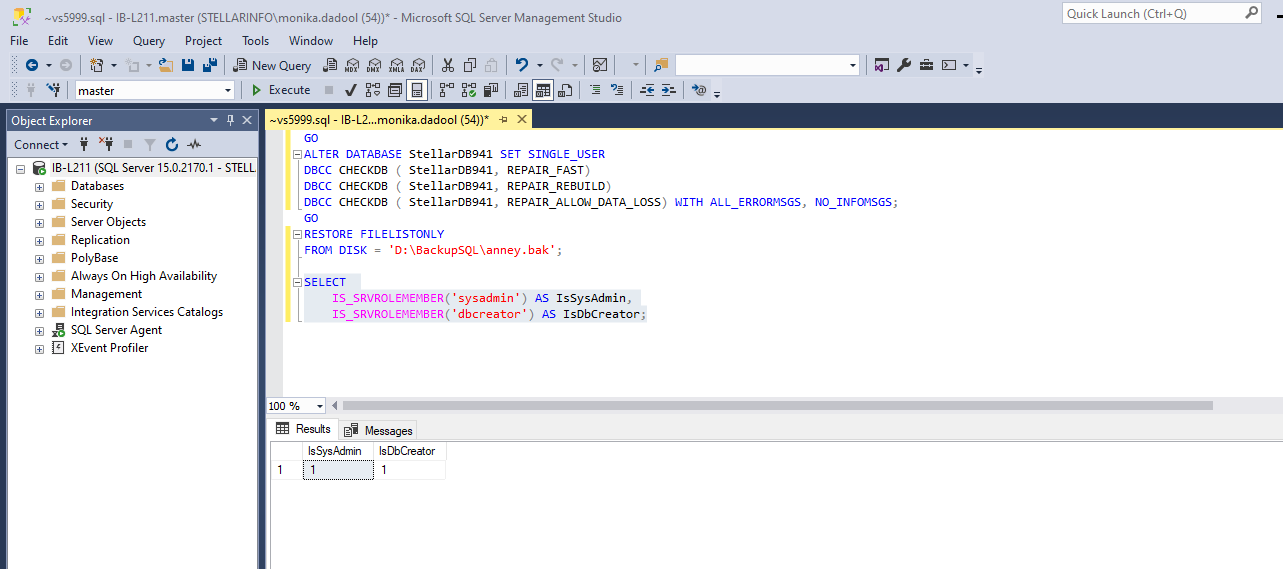1283x569 pixels.
Task: Click the Cut scissors icon
Action: coord(447,65)
